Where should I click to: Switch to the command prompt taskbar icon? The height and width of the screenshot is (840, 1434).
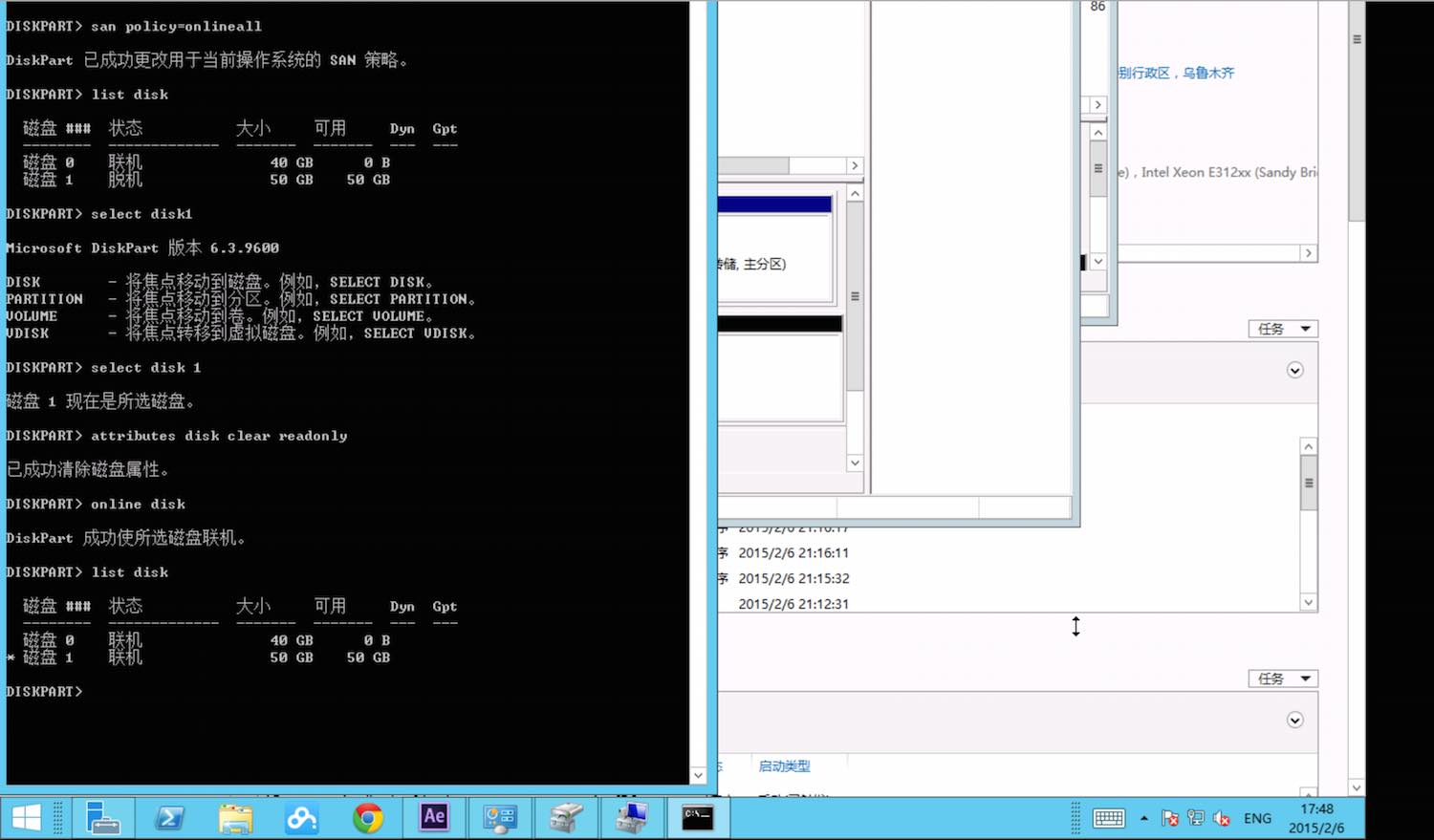pos(697,818)
